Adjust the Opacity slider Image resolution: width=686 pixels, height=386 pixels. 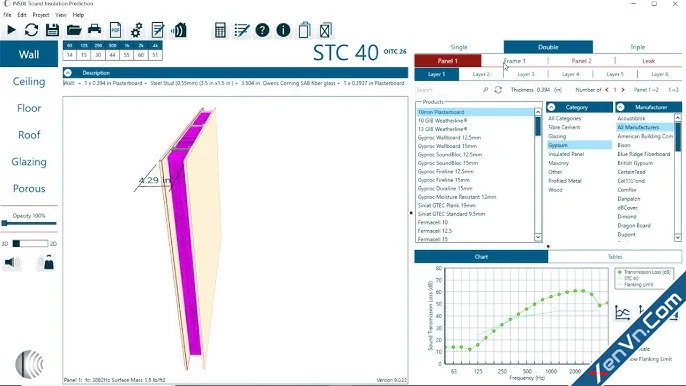coord(29,223)
